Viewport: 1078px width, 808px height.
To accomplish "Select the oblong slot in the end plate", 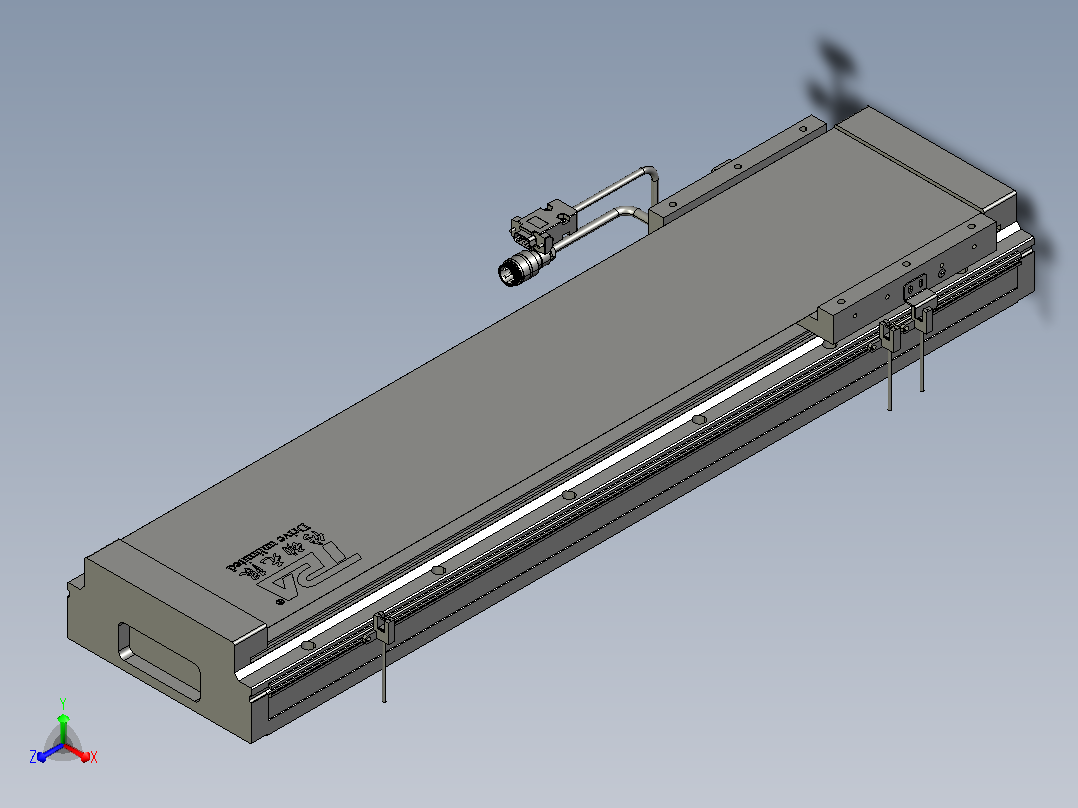I will [159, 662].
